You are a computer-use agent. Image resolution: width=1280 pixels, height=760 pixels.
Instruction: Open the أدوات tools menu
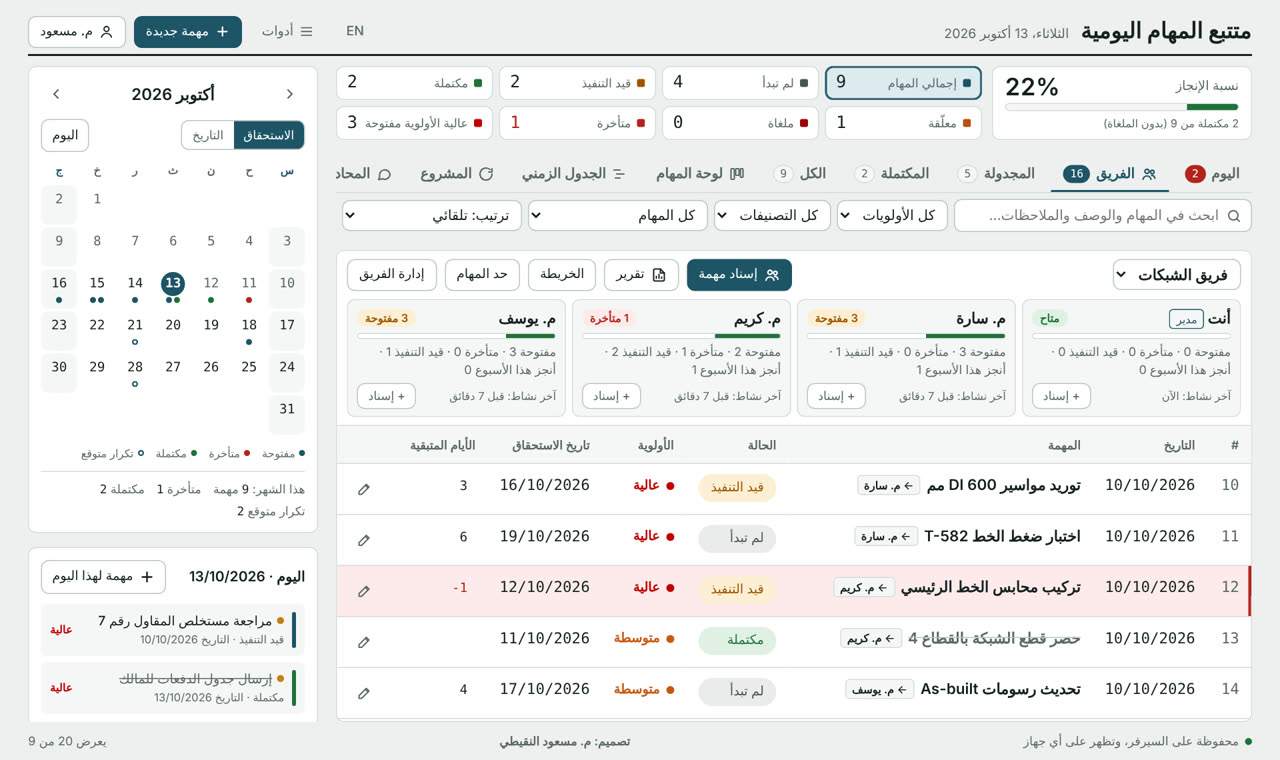pos(287,32)
